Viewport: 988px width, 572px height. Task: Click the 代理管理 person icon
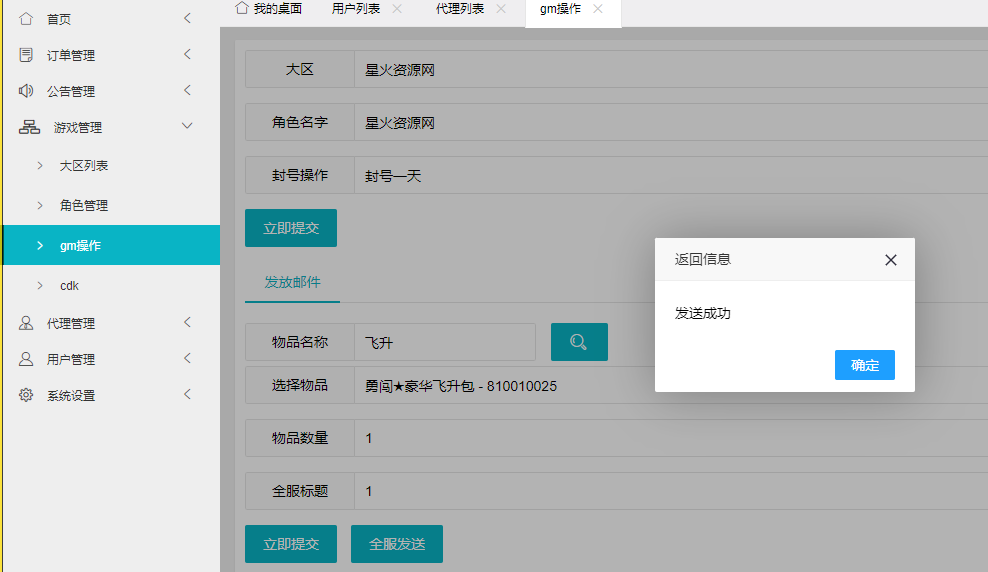26,323
